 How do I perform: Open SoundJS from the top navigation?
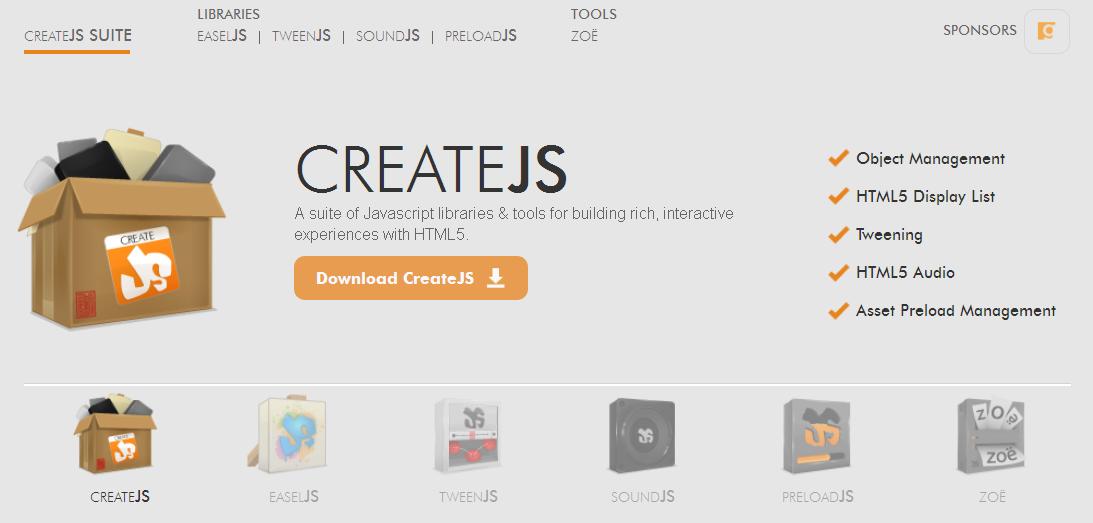388,36
